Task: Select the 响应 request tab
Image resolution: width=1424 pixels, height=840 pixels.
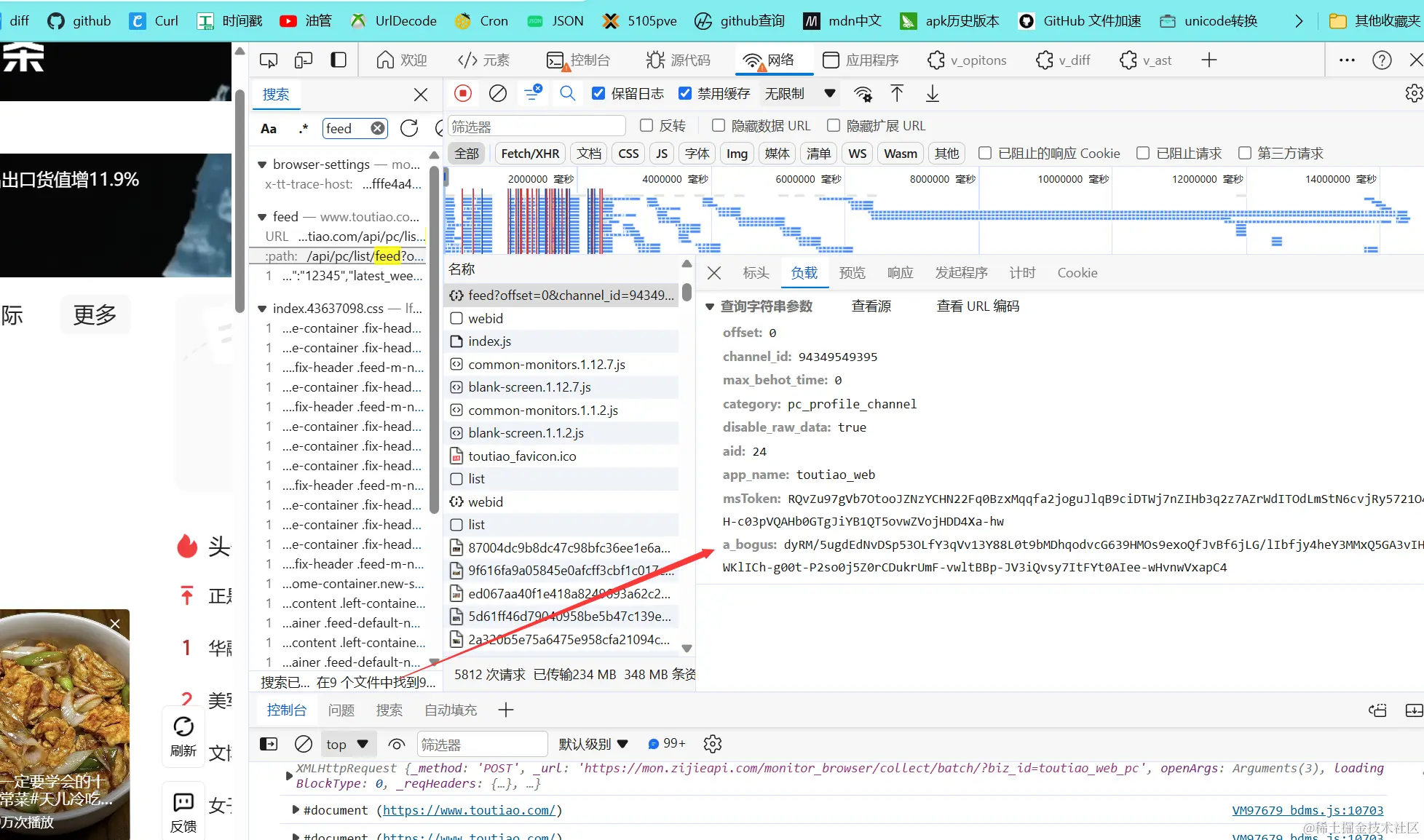Action: (900, 273)
